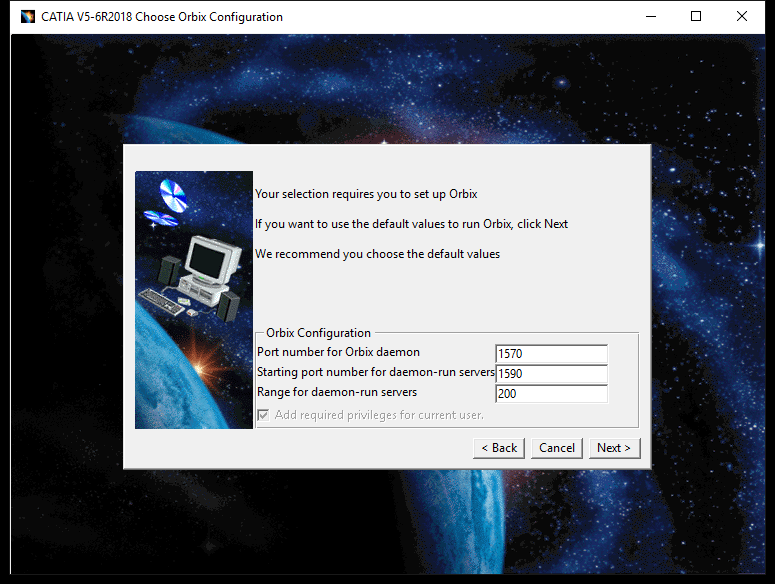The width and height of the screenshot is (775, 584).
Task: Focus the starting port number field 1590
Action: click(x=551, y=374)
